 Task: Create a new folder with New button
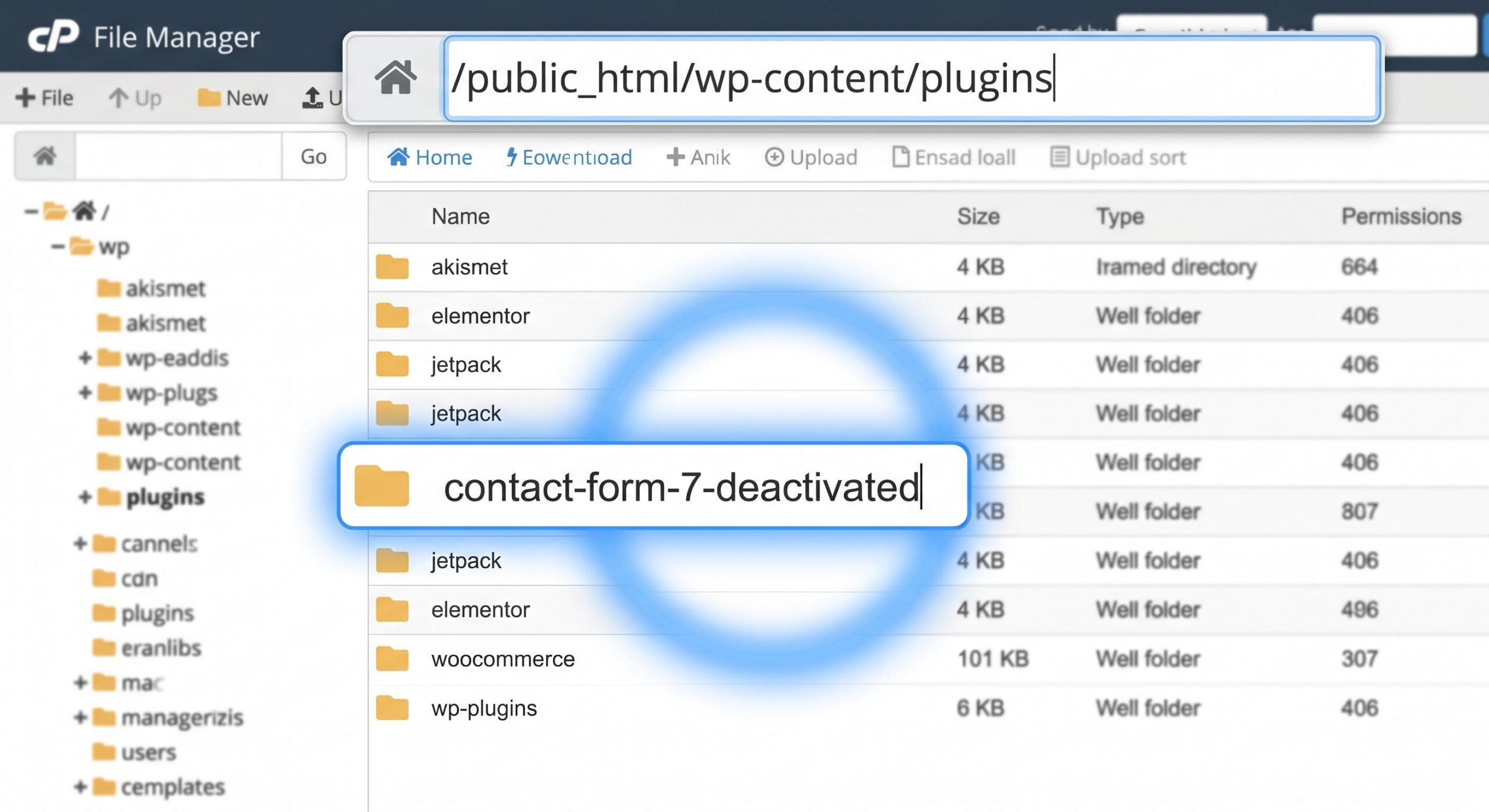233,98
